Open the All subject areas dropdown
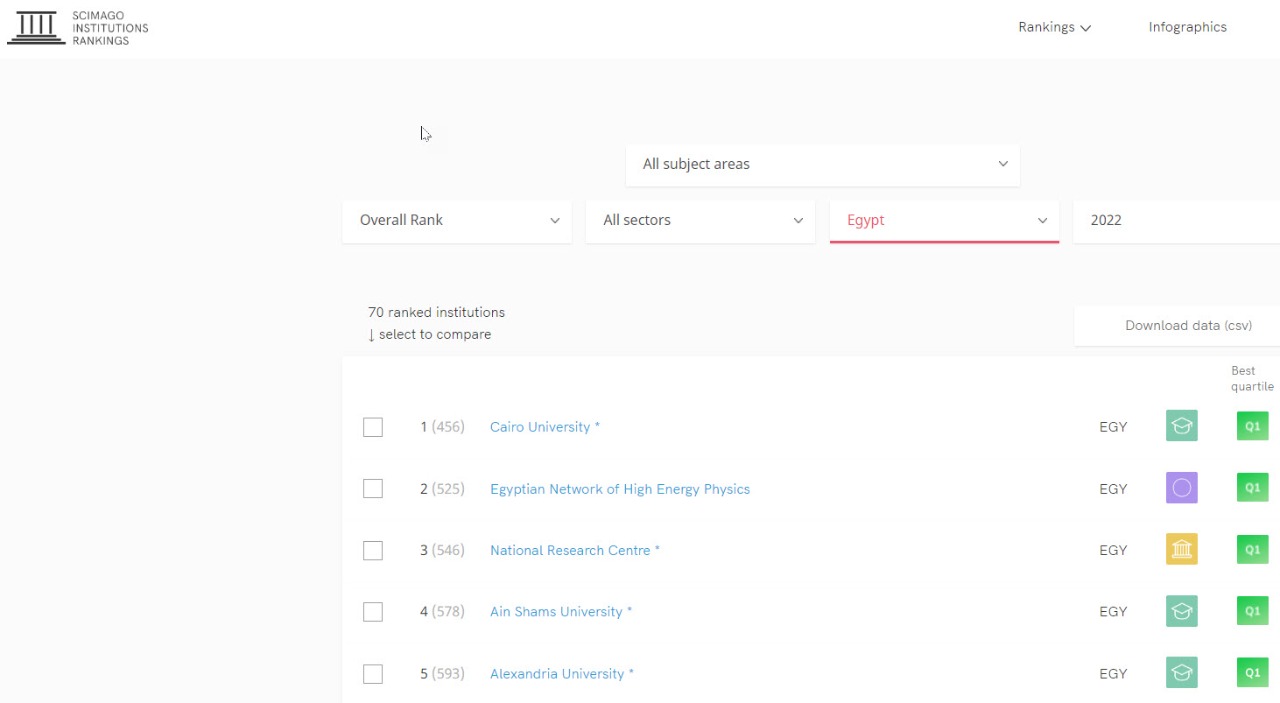This screenshot has width=1280, height=703. (x=822, y=164)
